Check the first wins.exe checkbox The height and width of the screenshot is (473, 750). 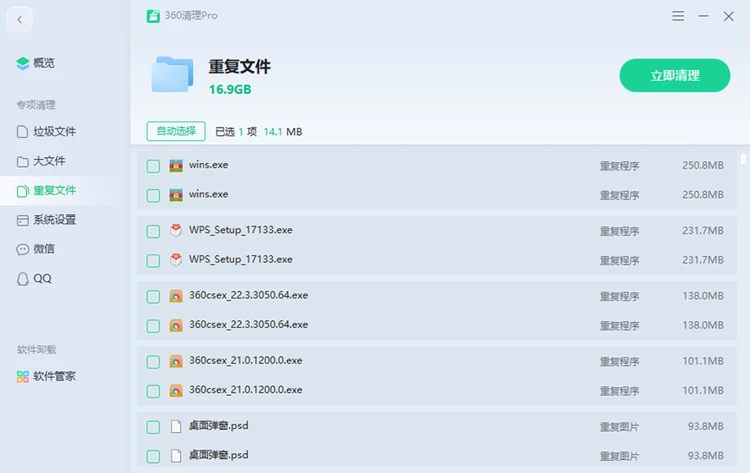coord(153,166)
